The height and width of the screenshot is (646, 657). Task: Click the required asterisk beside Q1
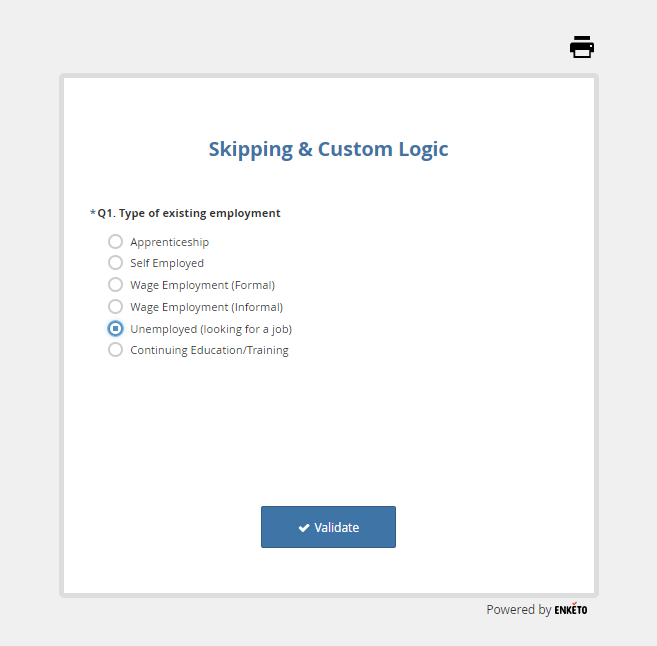(x=93, y=213)
